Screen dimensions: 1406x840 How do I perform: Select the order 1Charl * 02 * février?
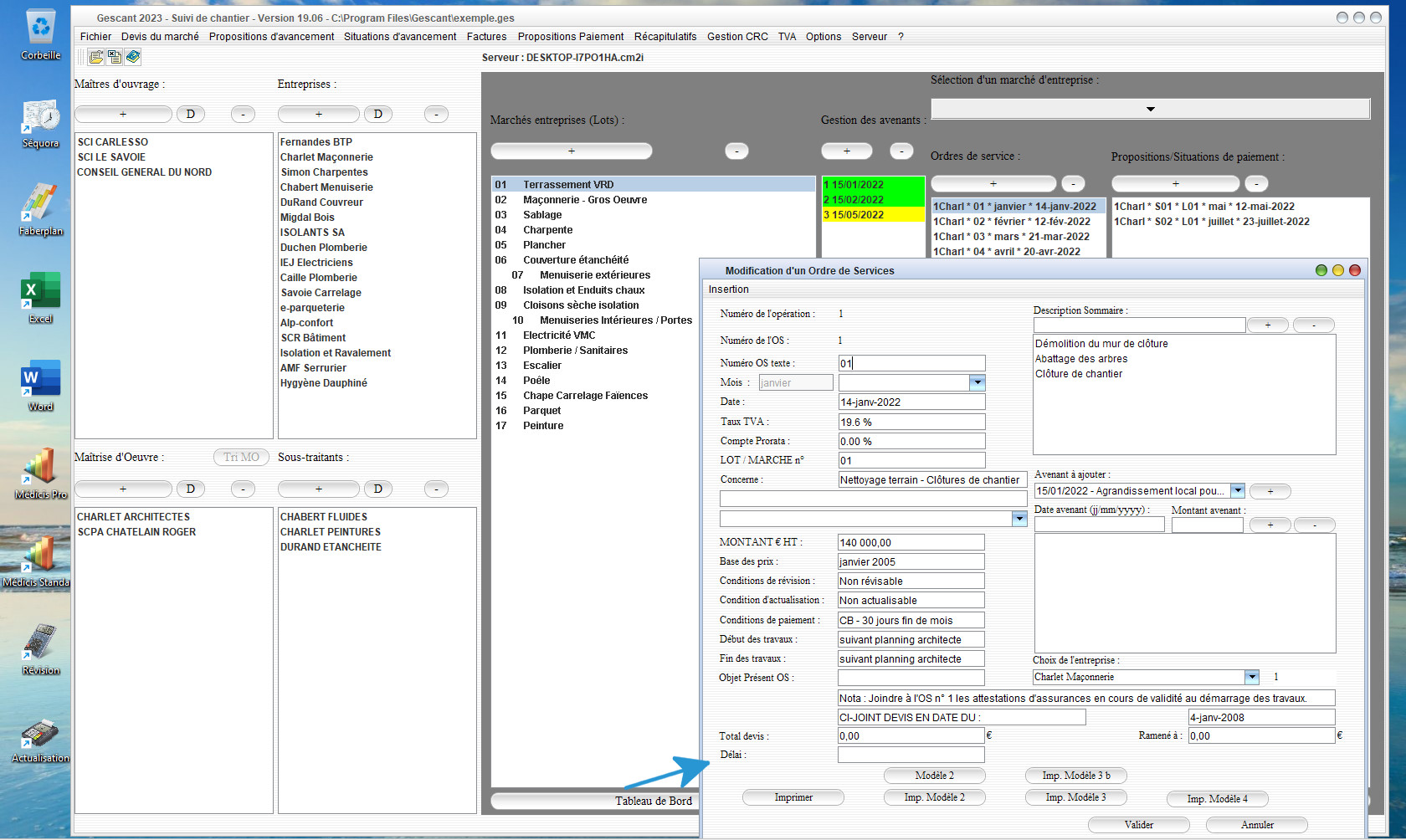[x=1018, y=222]
